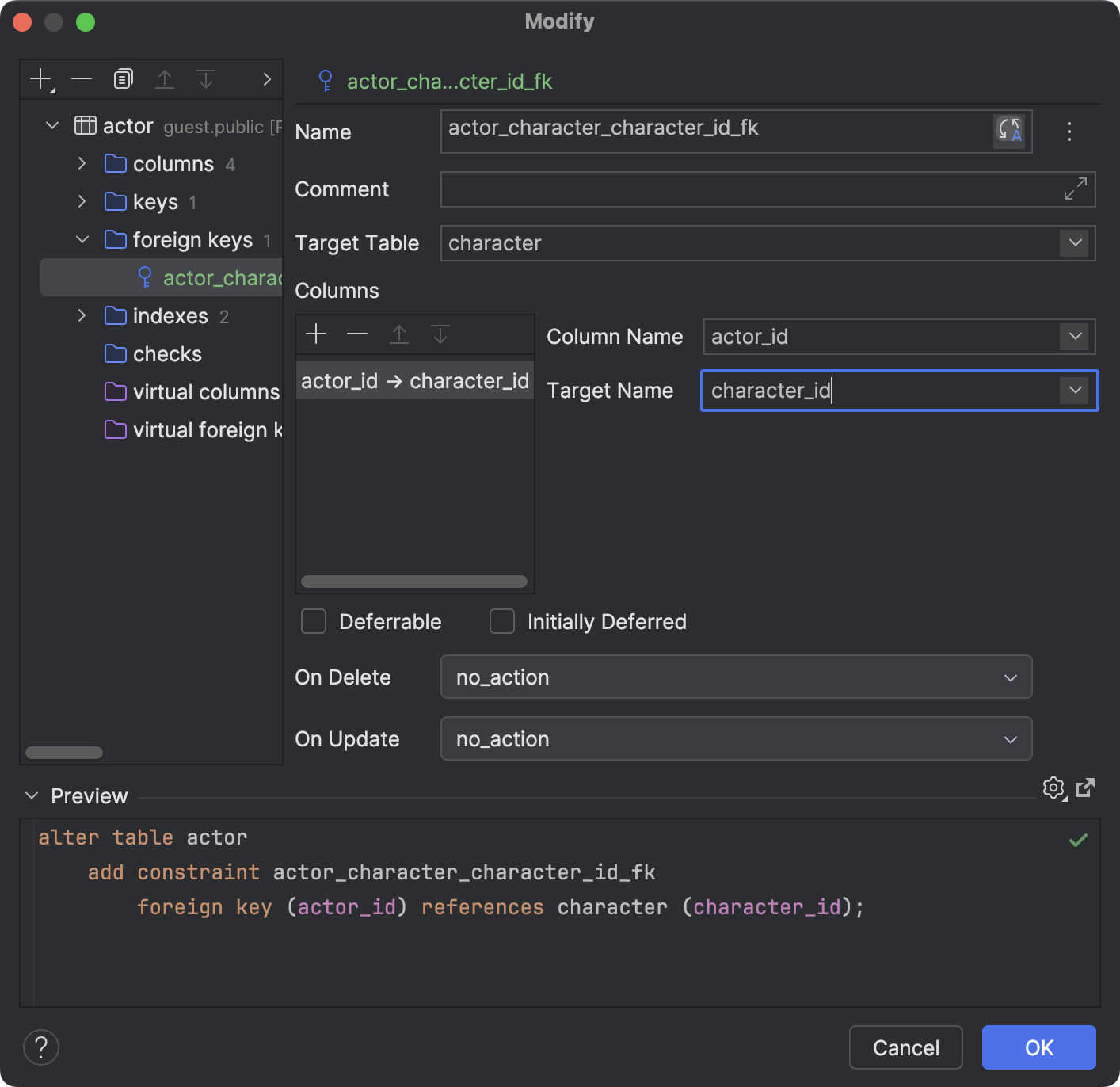
Task: Enable the Initially Deferred checkbox
Action: tap(502, 622)
